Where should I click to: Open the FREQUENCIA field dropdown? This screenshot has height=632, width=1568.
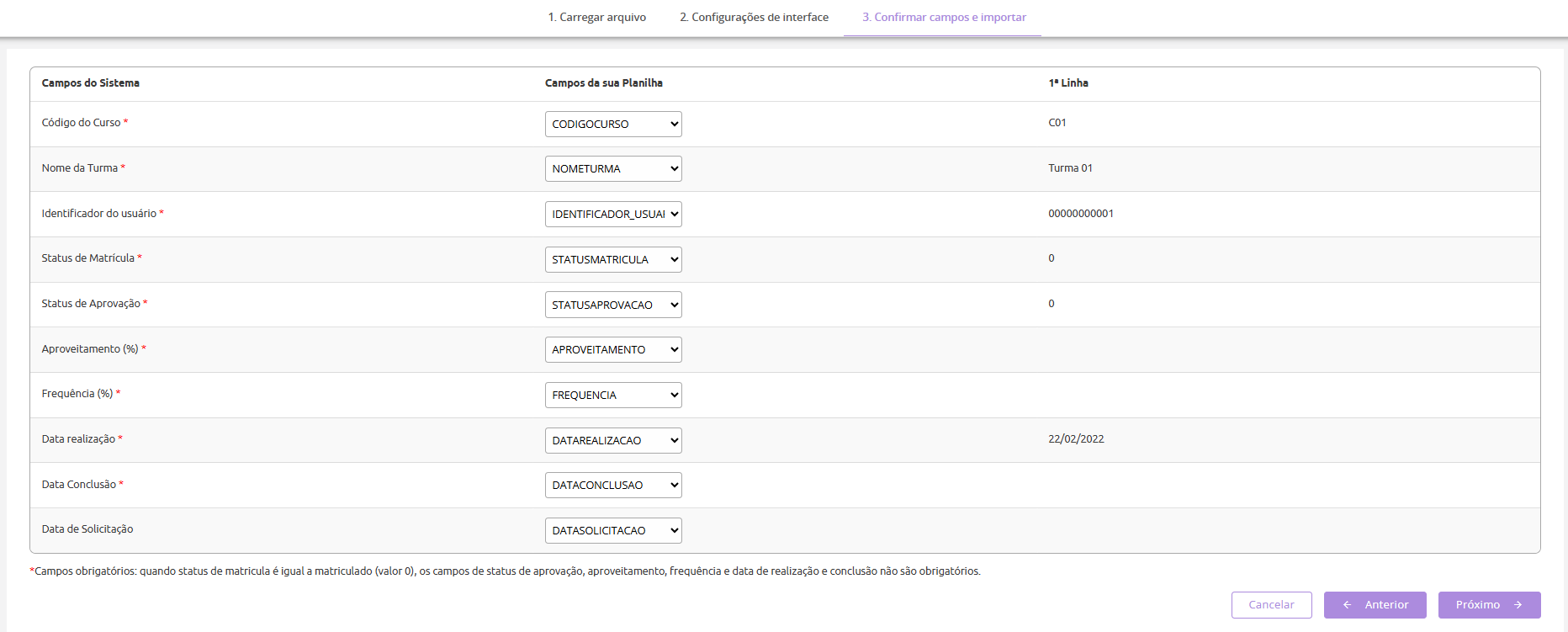coord(612,396)
